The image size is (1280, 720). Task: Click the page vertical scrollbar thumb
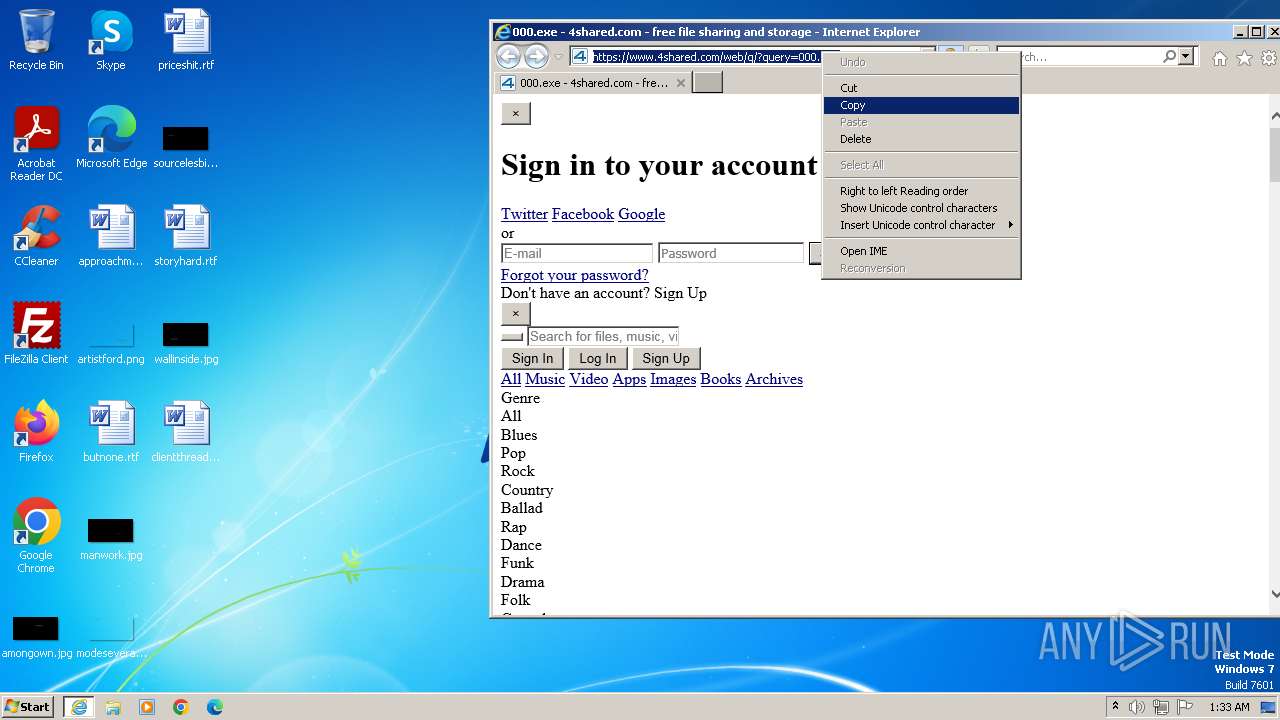1275,155
